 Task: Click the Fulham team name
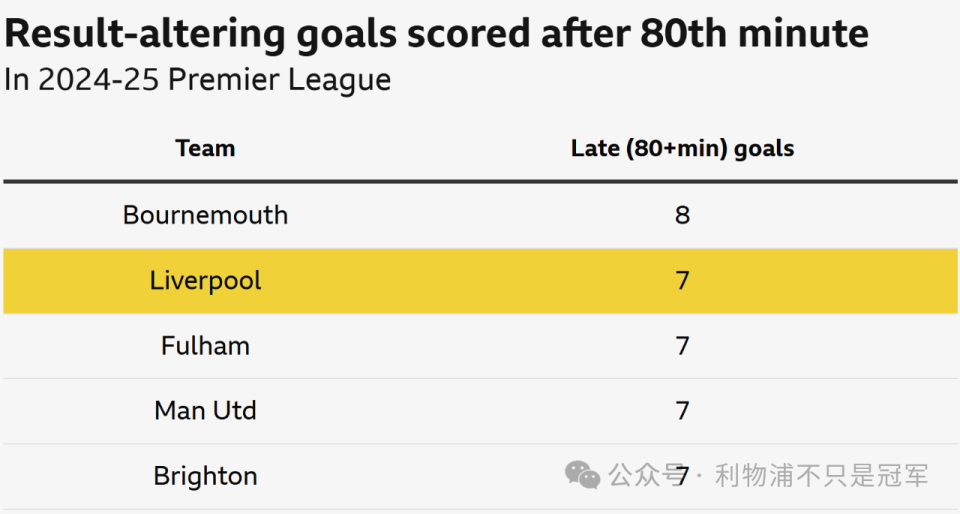(205, 346)
